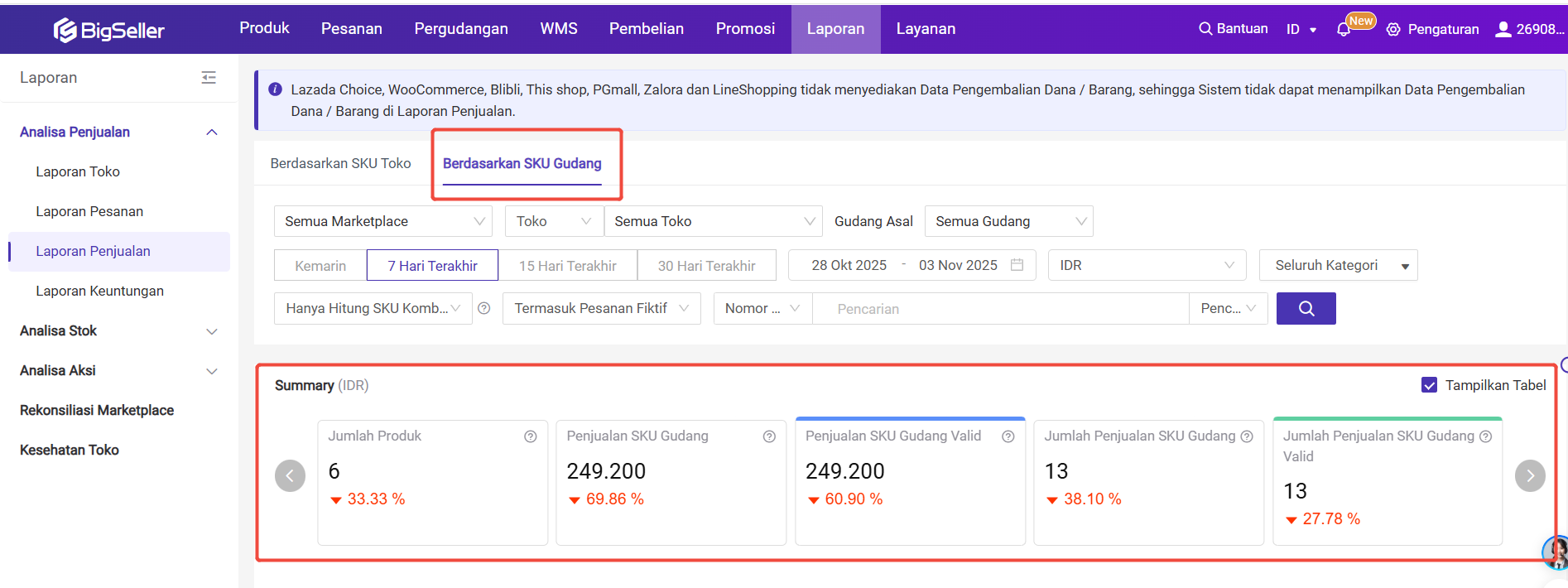Click the Pencarian search input field
Screen dimensions: 1568x588
999,309
